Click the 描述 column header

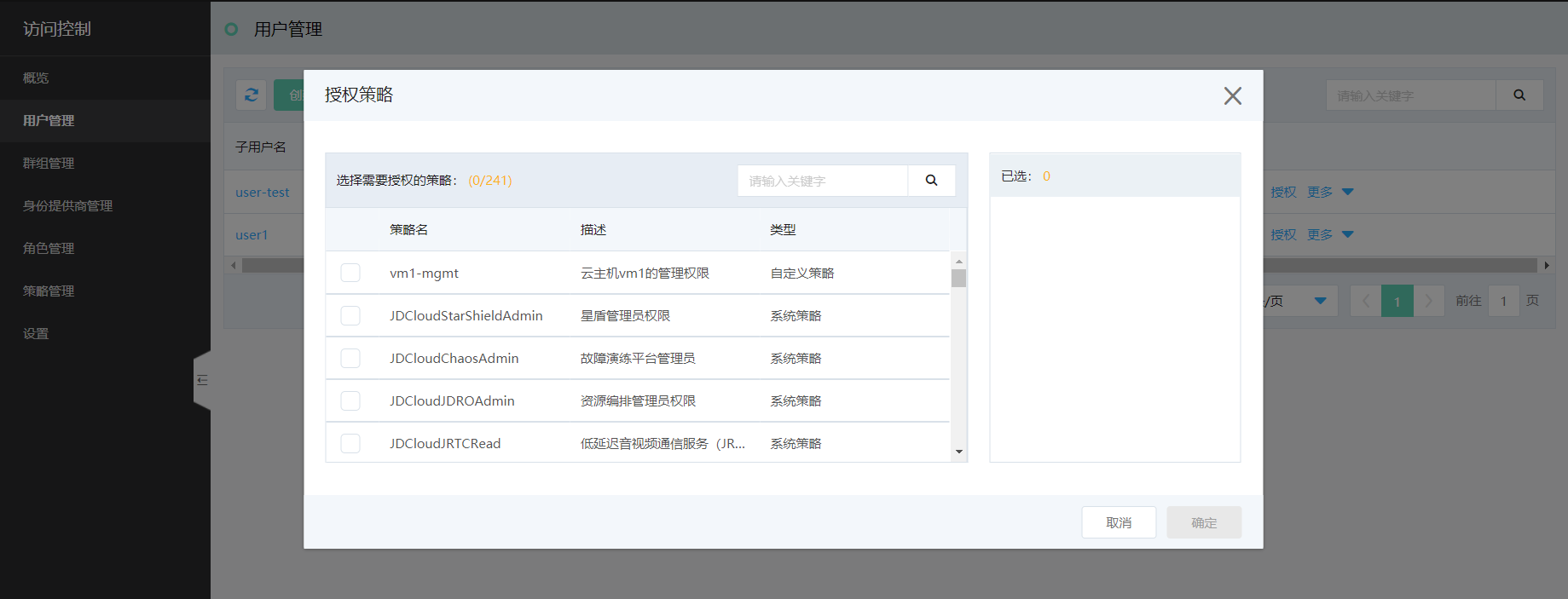[593, 230]
